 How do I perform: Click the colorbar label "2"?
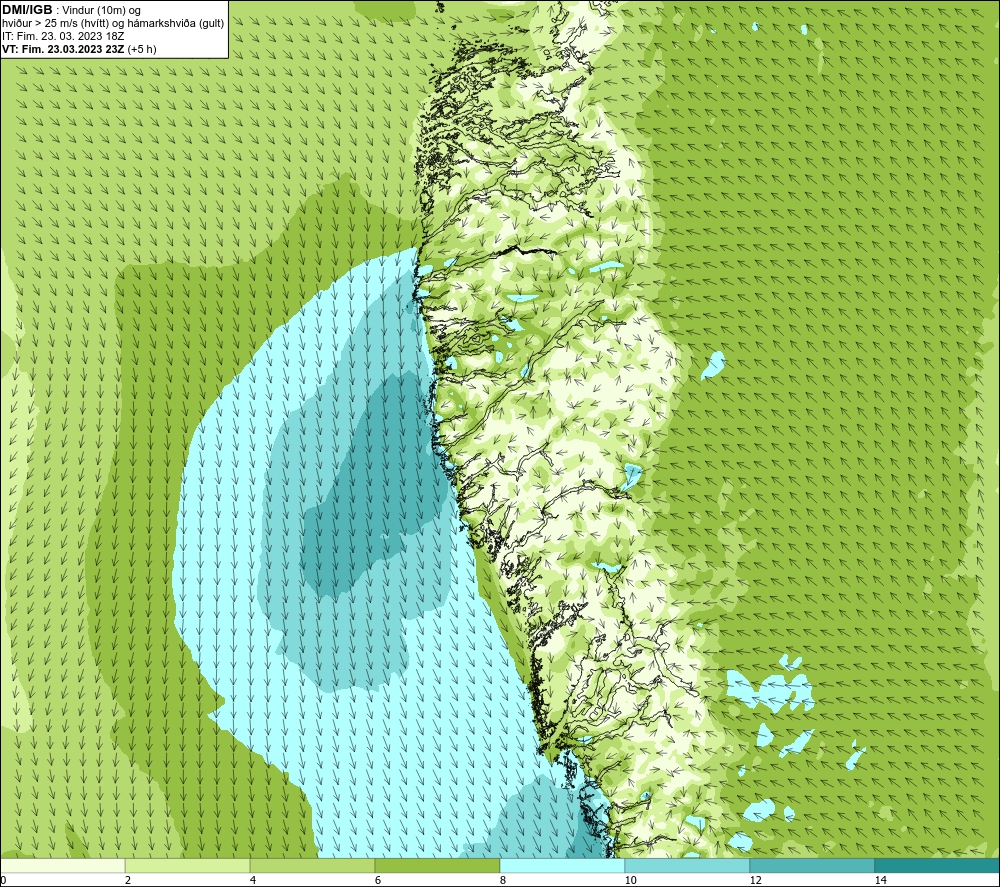[128, 881]
